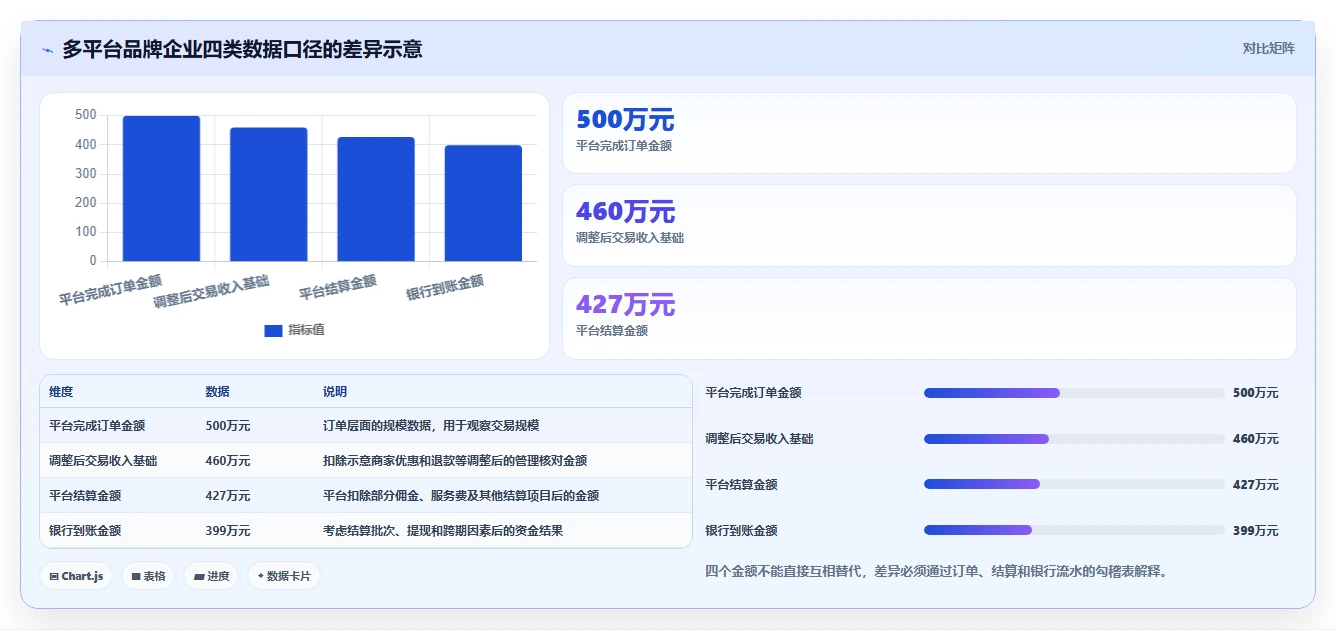This screenshot has width=1336, height=630.
Task: Click the 平台完成订单金额 caption under 500万元 card
Action: click(x=624, y=145)
